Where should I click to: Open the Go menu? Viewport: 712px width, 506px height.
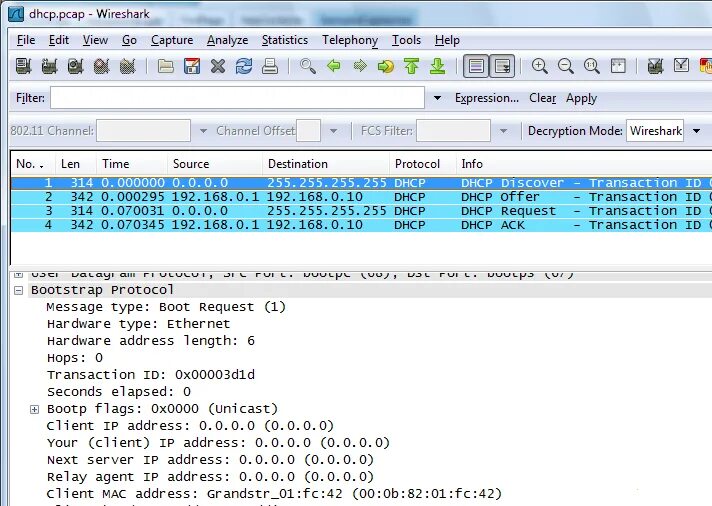(129, 40)
